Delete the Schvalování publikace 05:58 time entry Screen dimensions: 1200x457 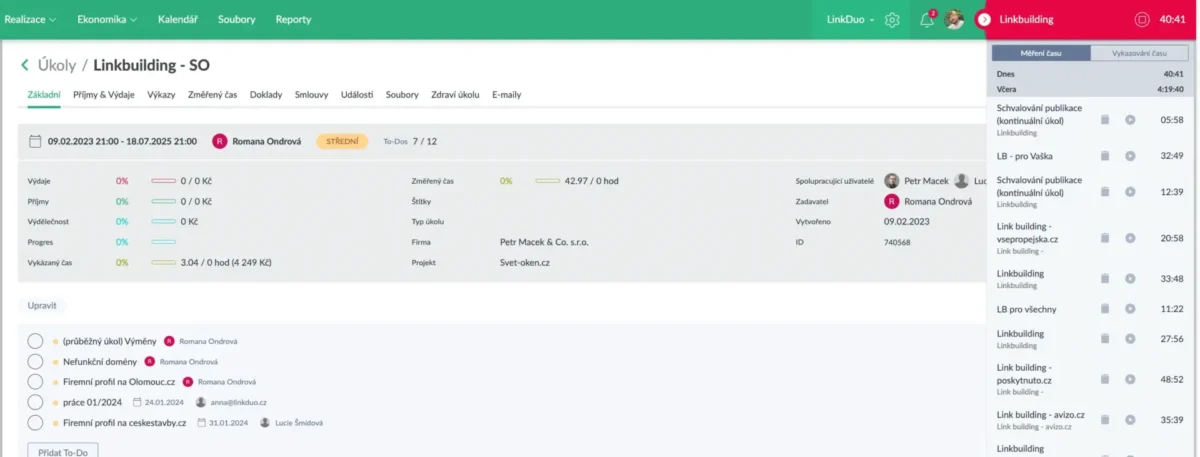[x=1105, y=119]
